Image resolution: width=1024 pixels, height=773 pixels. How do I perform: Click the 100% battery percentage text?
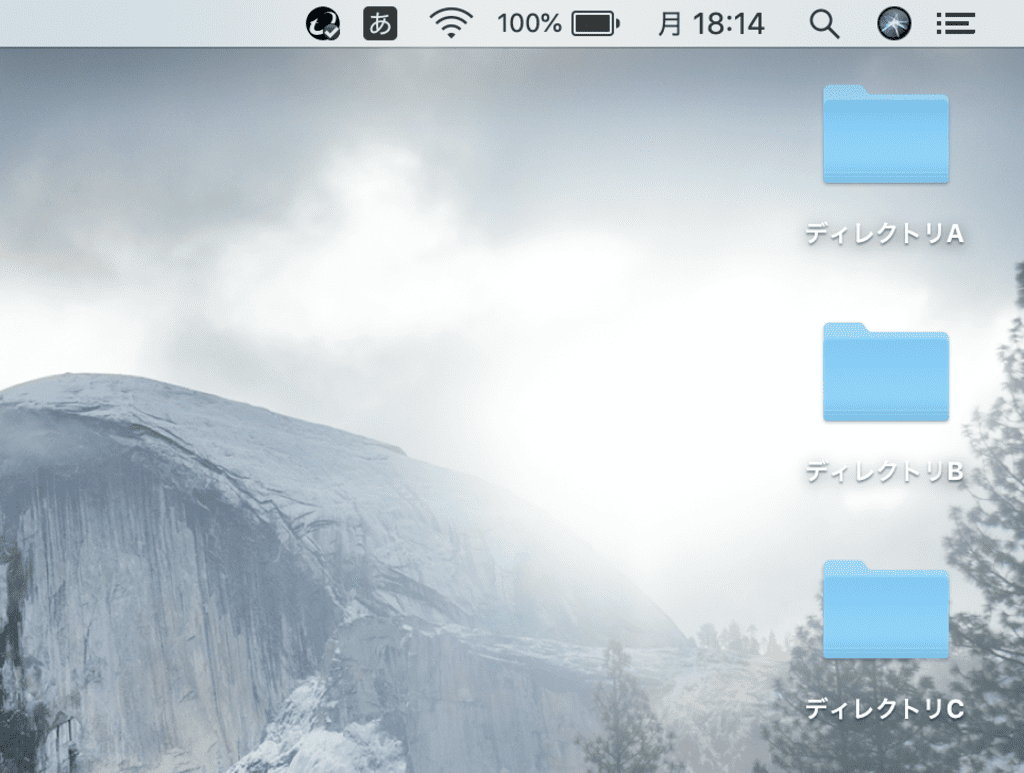click(x=529, y=24)
